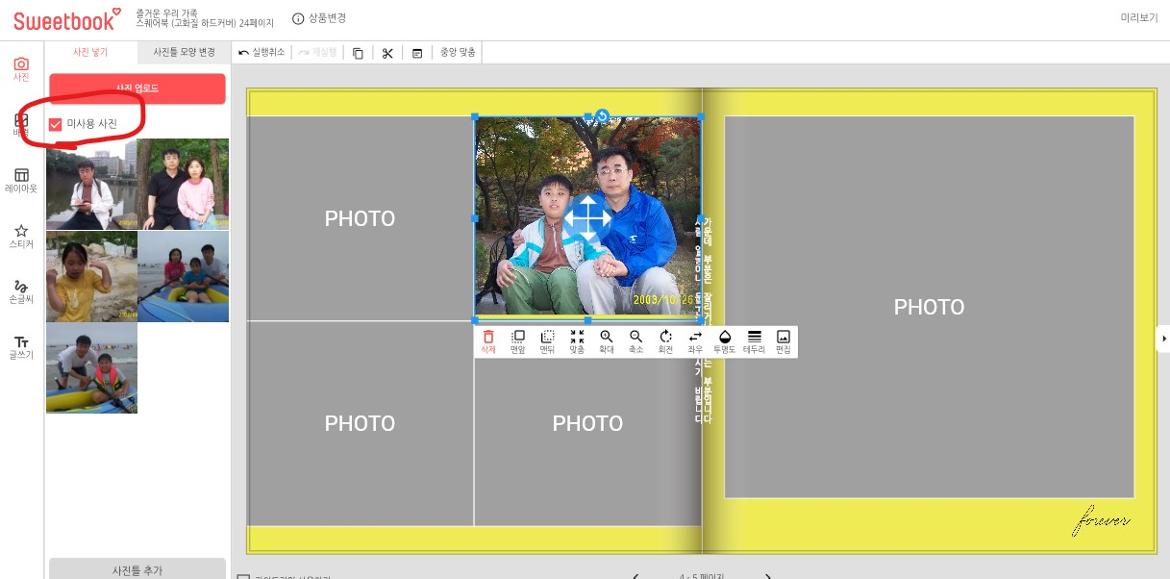Zoom in photo using 확대 icon

tap(606, 341)
